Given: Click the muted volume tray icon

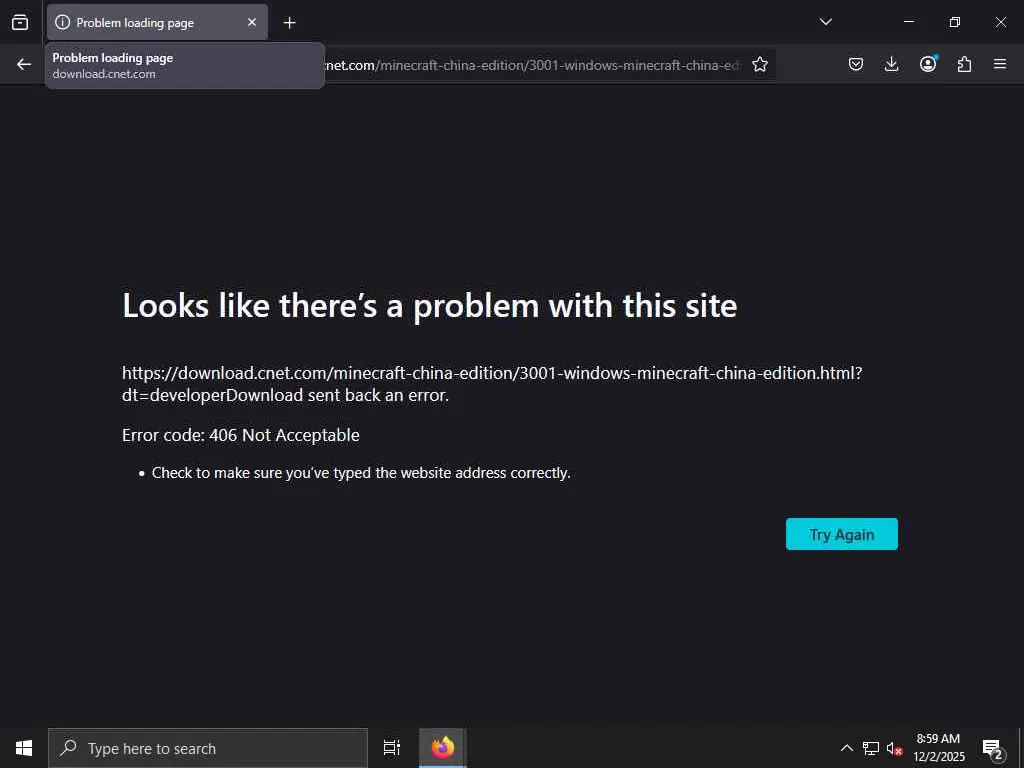Looking at the screenshot, I should click(x=894, y=748).
